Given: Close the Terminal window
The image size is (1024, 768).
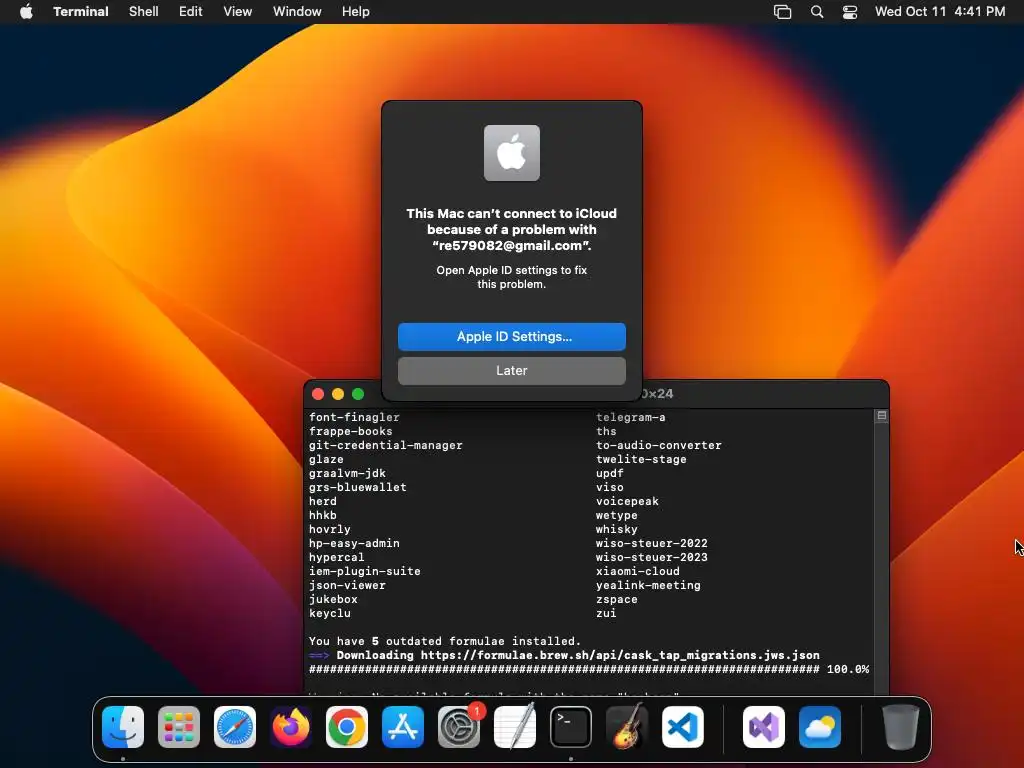Looking at the screenshot, I should pos(318,394).
